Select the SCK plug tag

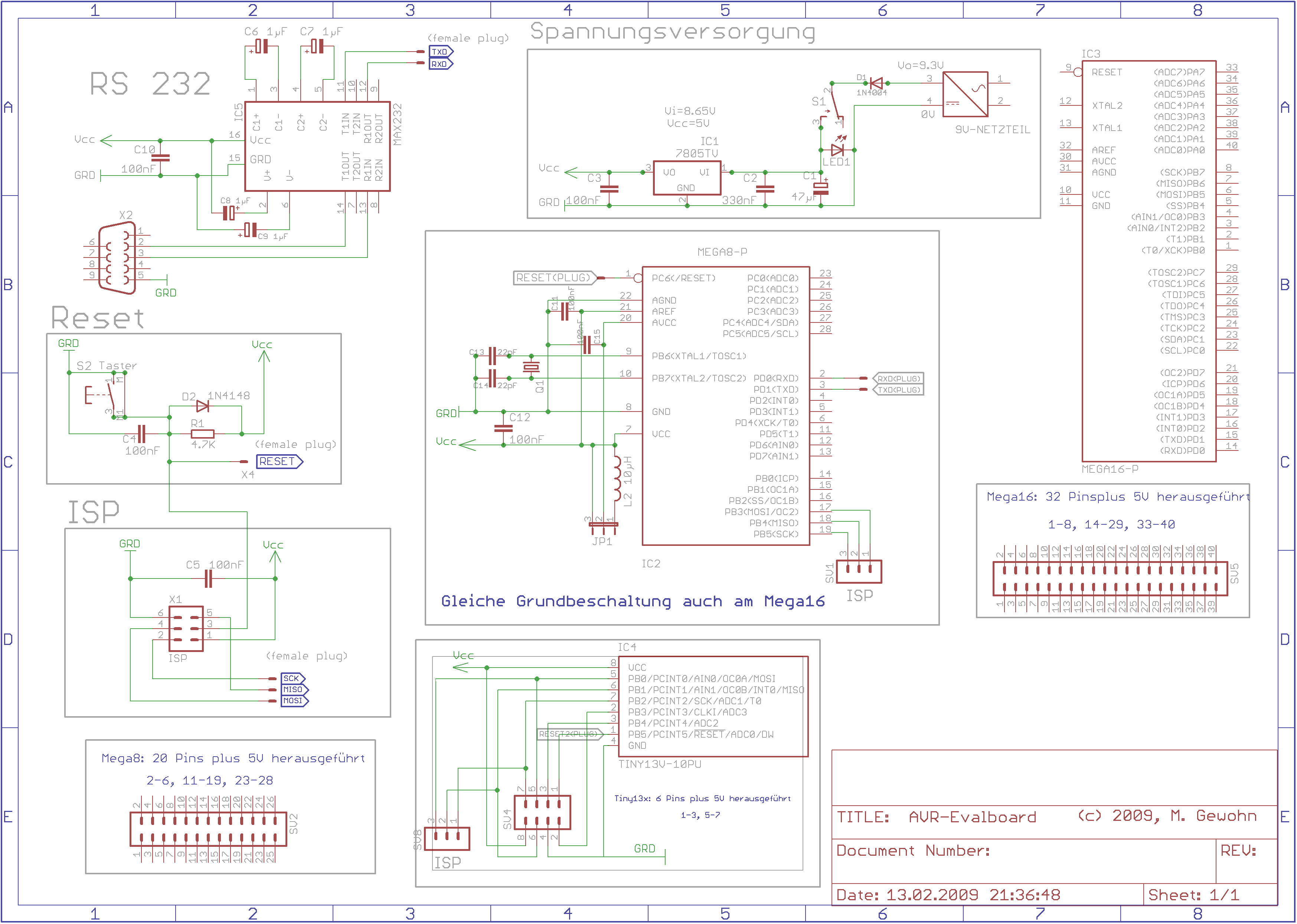(293, 678)
